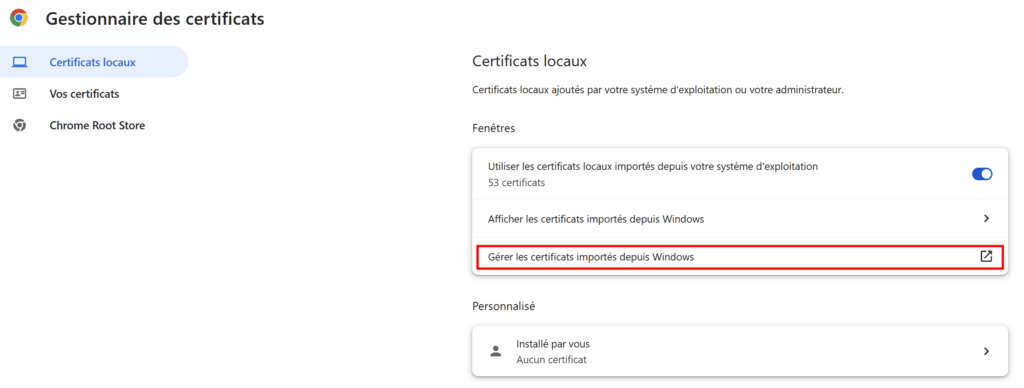Click the Utiliser les certificats locaux importés label
This screenshot has height=388, width=1024.
pyautogui.click(x=653, y=167)
